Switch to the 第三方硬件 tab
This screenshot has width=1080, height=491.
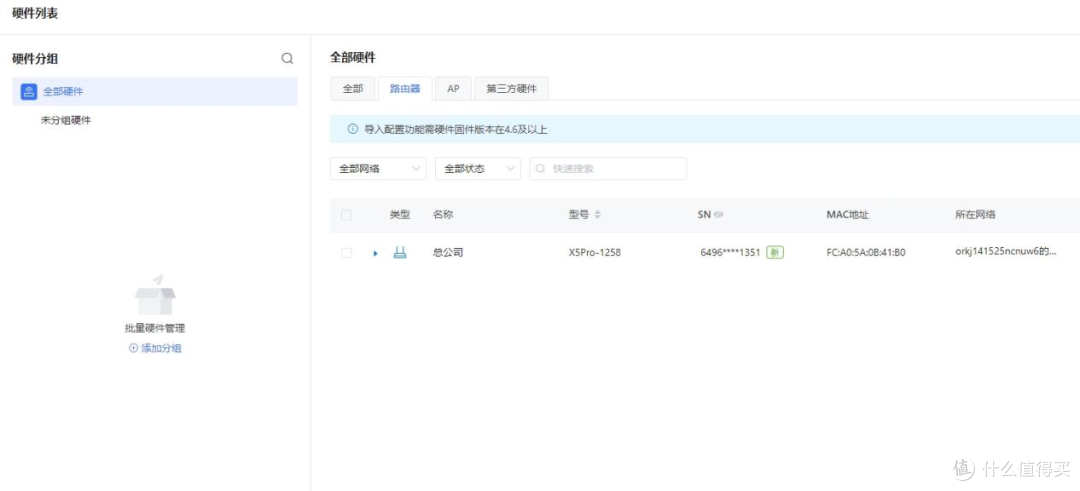tap(511, 89)
